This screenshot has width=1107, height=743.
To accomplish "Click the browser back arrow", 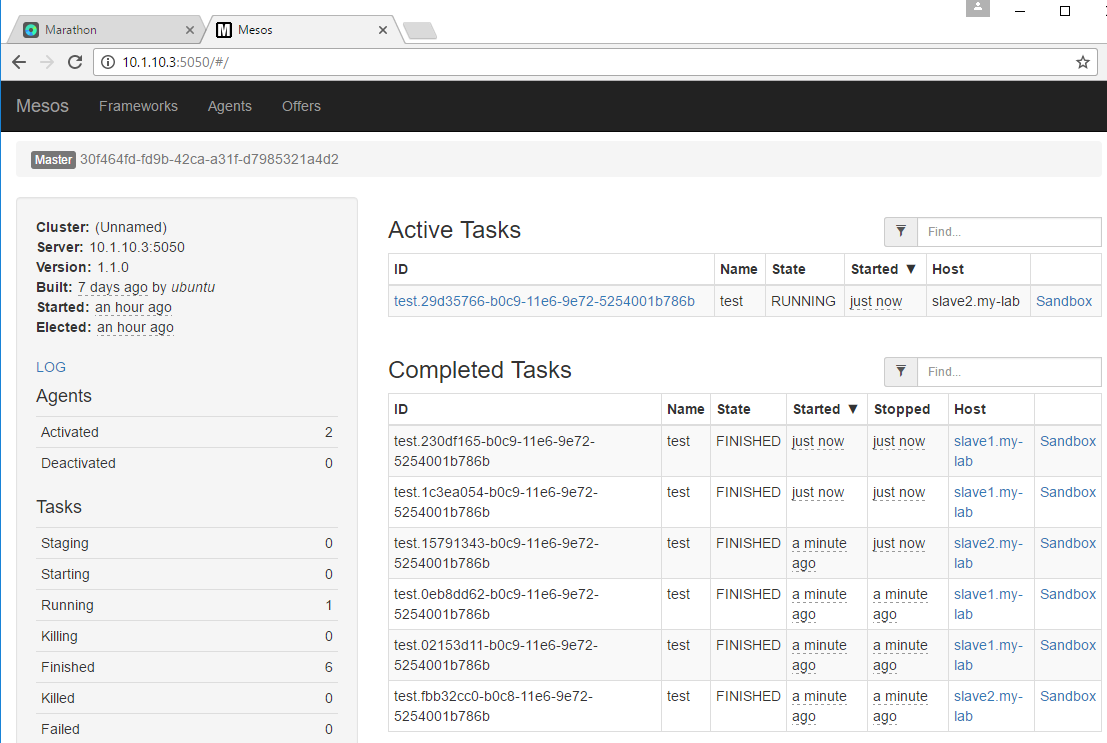I will pos(19,62).
